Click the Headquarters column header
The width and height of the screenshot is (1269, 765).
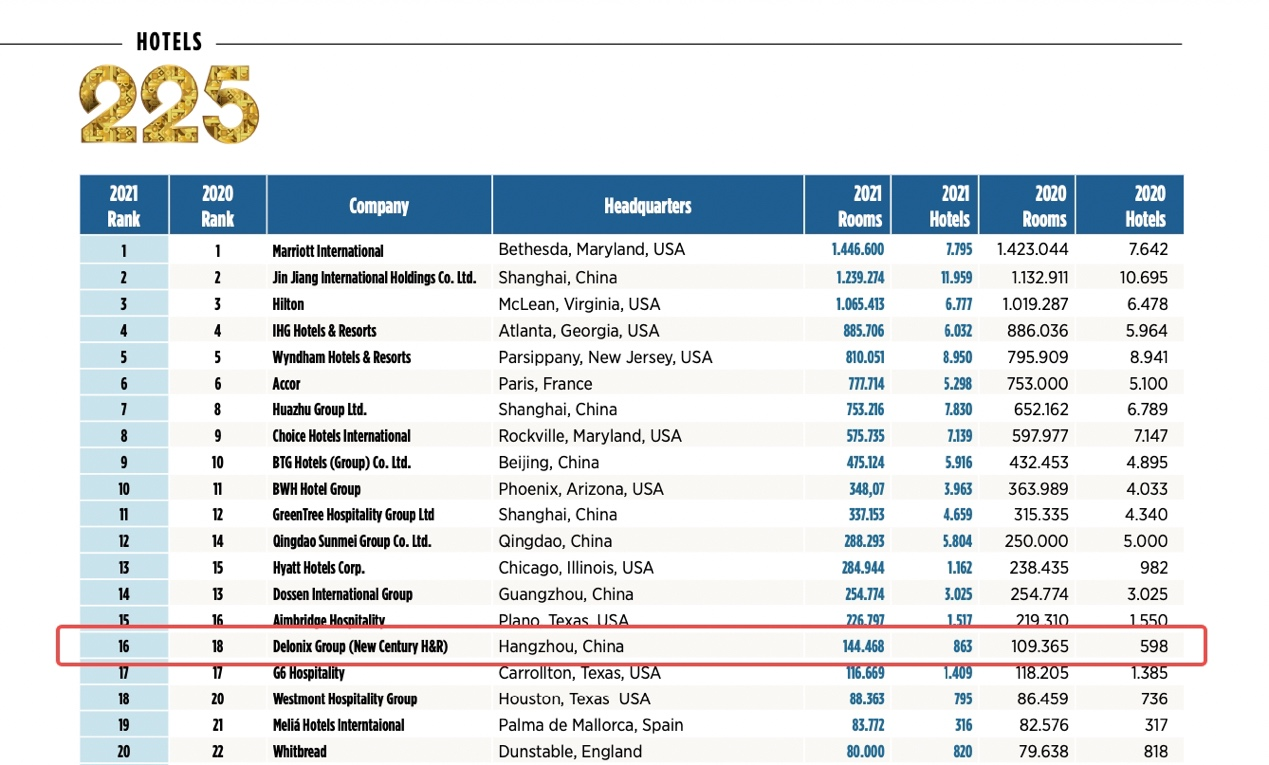pos(647,206)
